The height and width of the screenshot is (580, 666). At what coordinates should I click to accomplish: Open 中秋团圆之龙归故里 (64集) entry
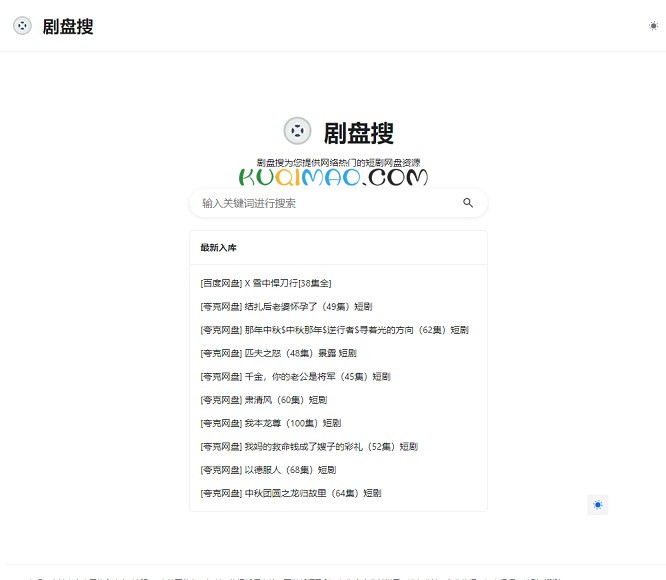click(x=291, y=493)
